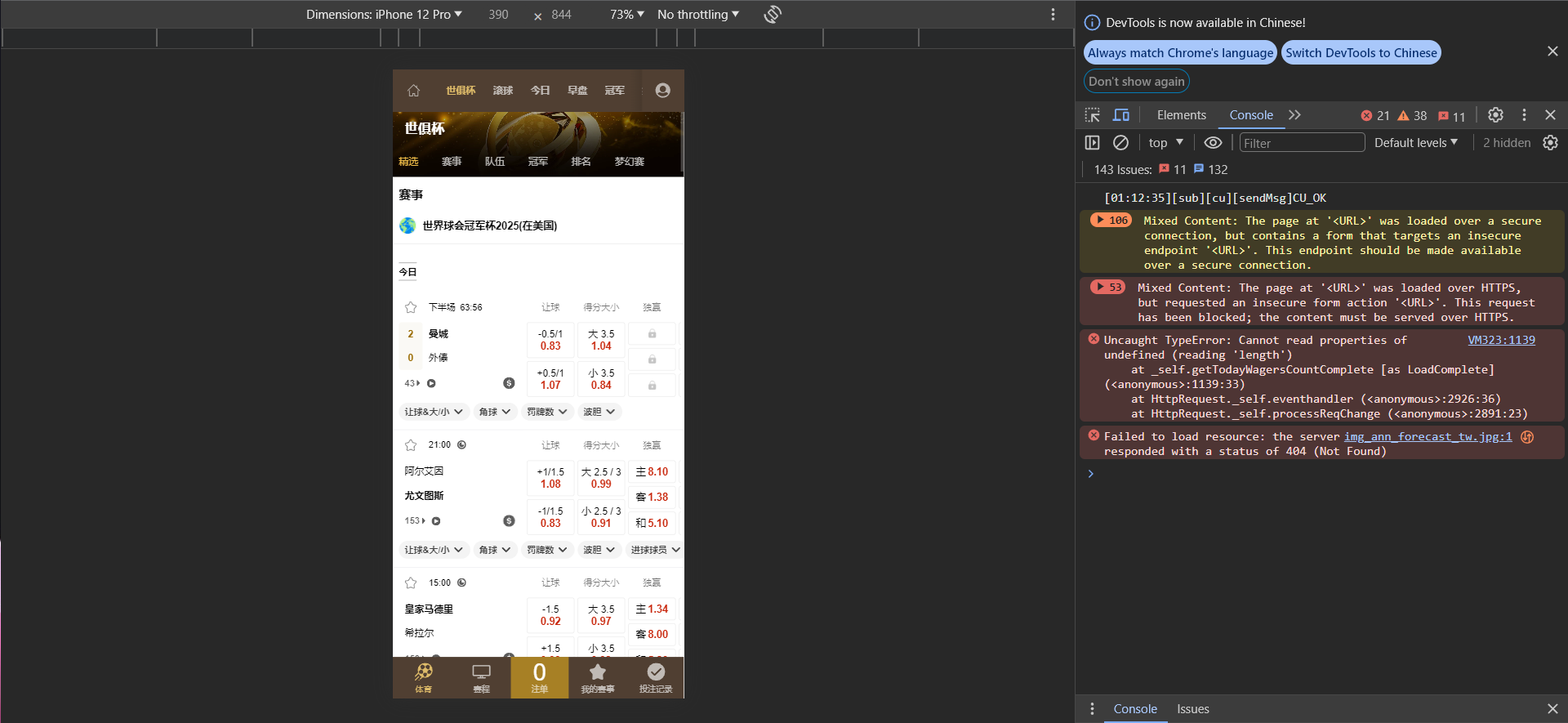Screen dimensions: 1568x723
Task: Switch to the Elements tab
Action: tap(1181, 115)
